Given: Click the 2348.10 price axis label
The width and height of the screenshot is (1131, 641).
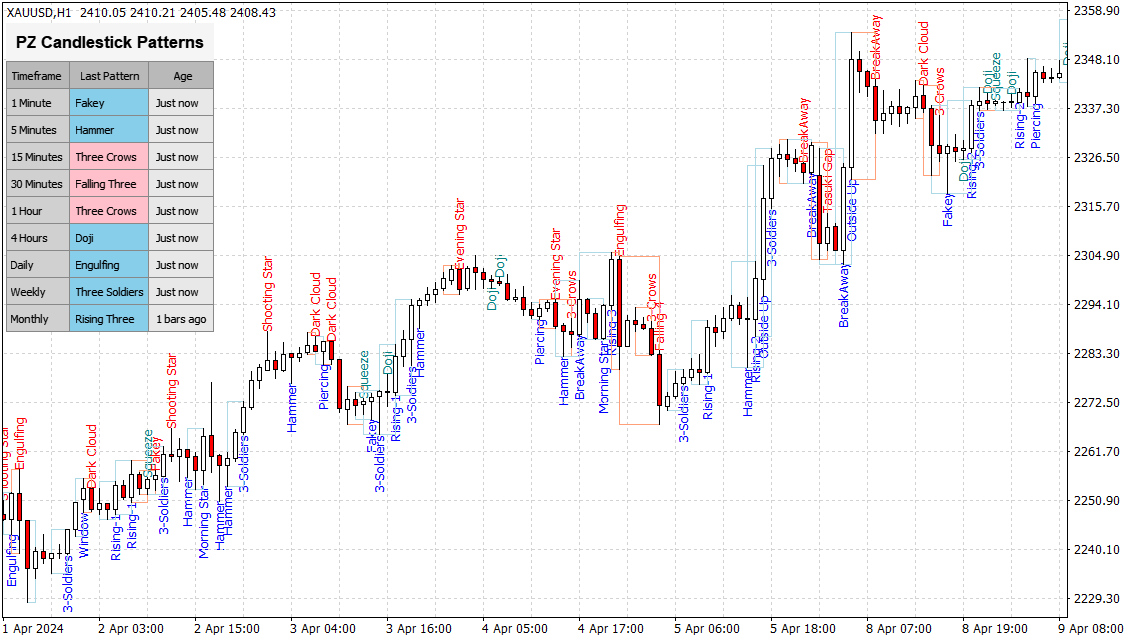Looking at the screenshot, I should coord(1096,60).
